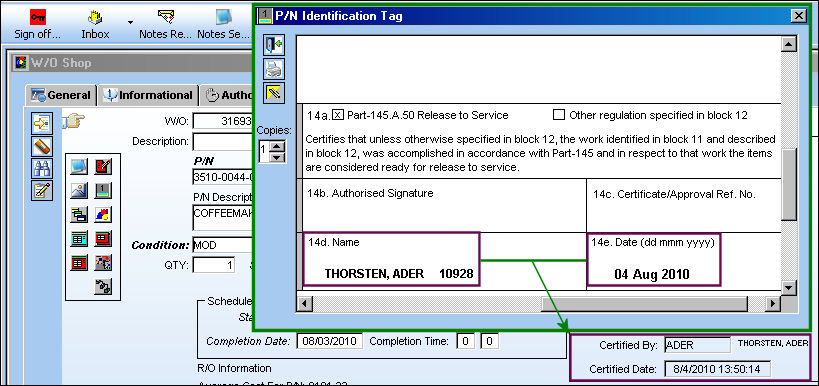Screen dimensions: 819x386
Task: Click the eraser icon in W/O Shop sidebar
Action: tap(41, 146)
